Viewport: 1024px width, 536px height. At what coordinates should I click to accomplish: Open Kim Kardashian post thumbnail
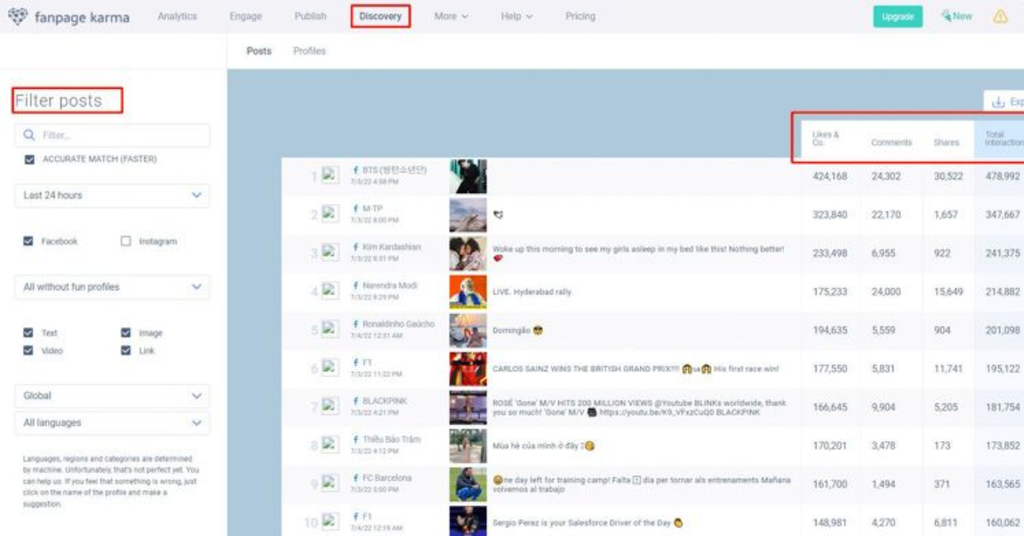click(x=468, y=253)
